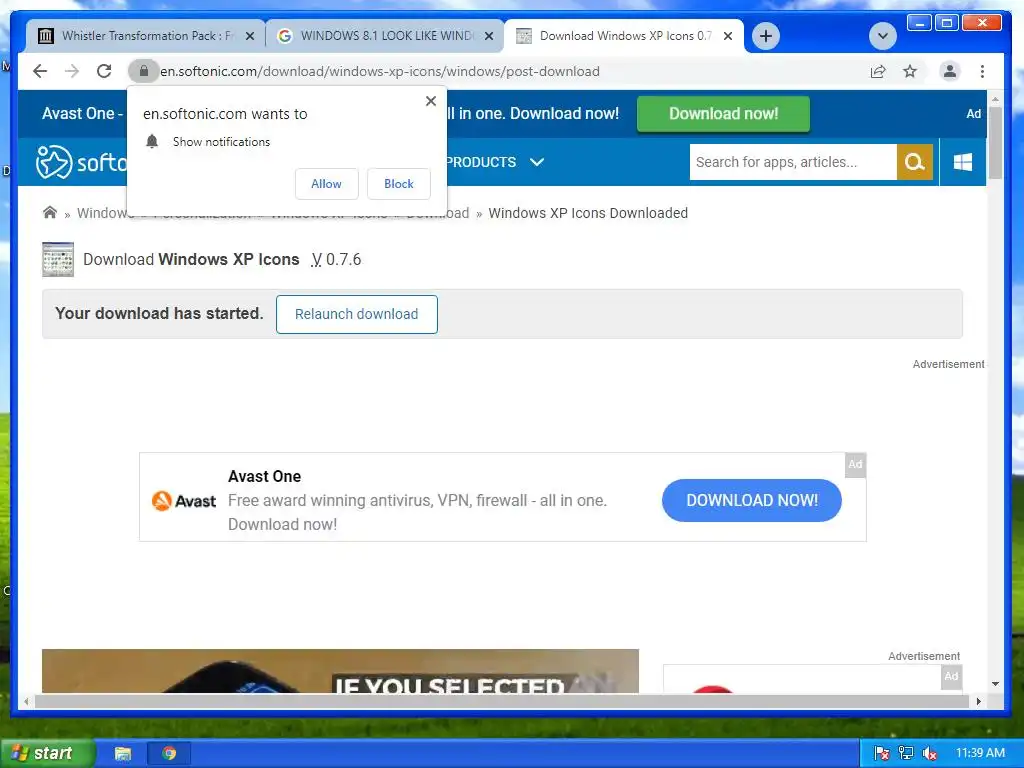This screenshot has height=768, width=1024.
Task: Click the Windows XP Icons app thumbnail
Action: point(58,259)
